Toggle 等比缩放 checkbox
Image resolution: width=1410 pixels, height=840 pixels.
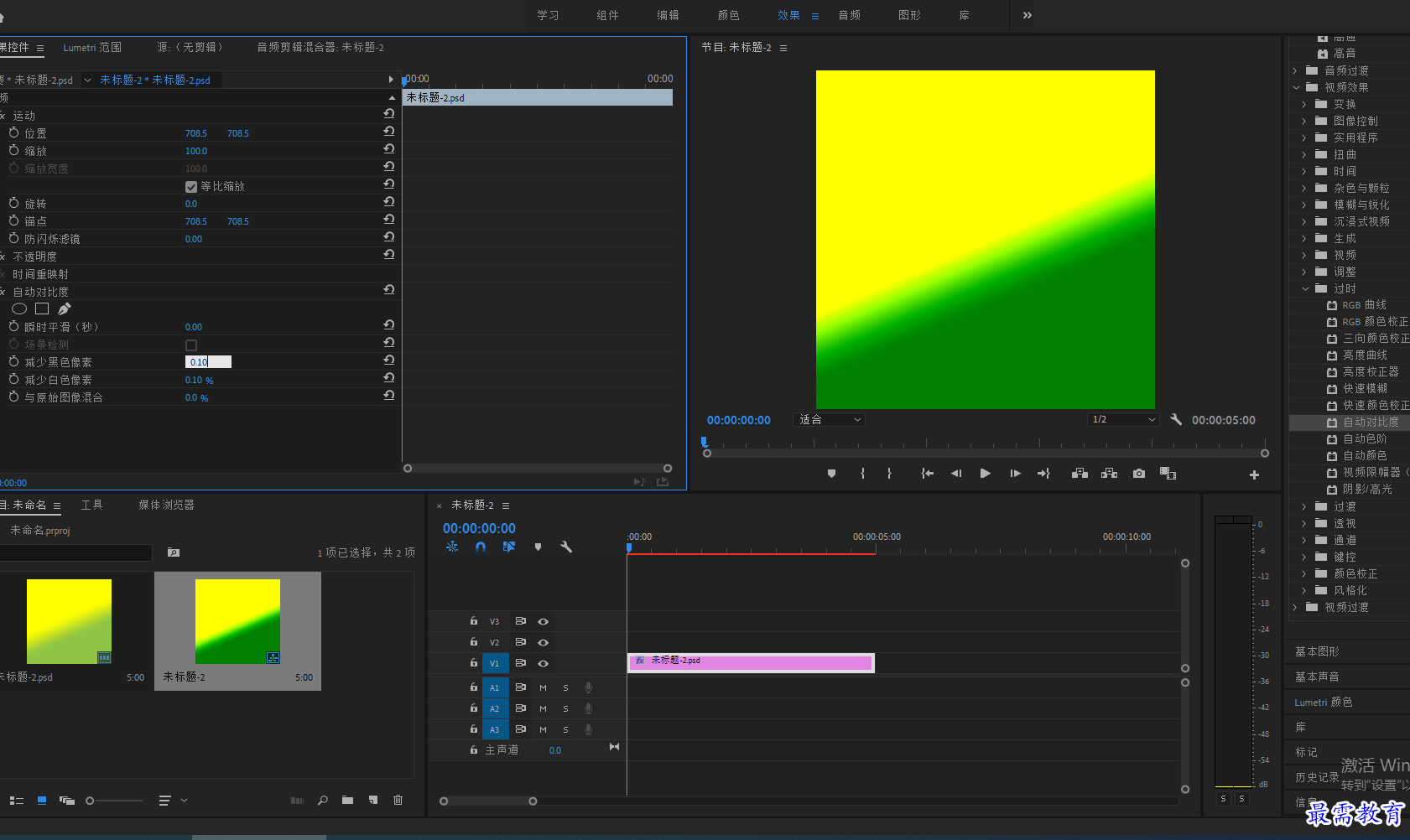click(x=191, y=186)
